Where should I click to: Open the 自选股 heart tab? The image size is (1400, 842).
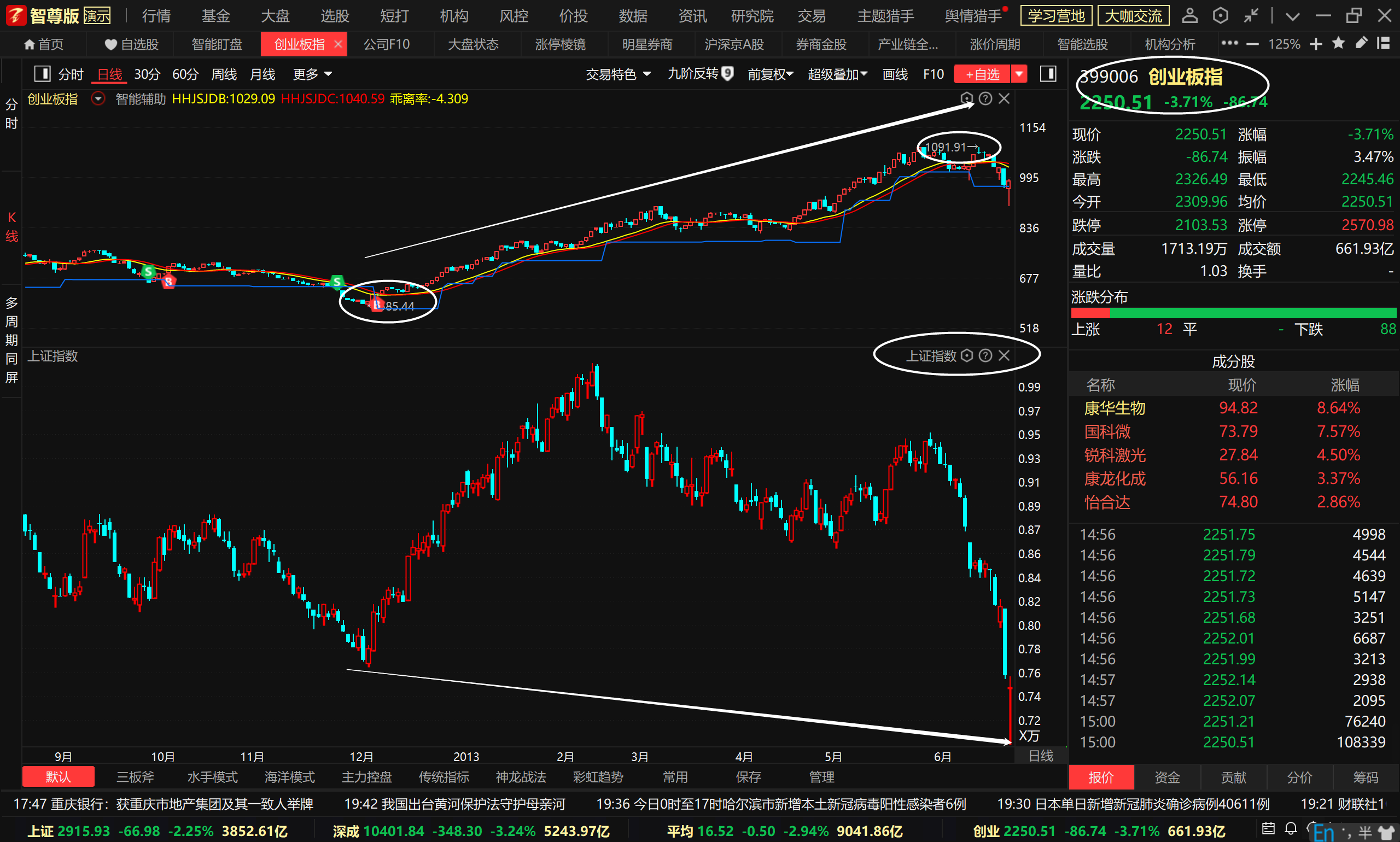coord(132,44)
